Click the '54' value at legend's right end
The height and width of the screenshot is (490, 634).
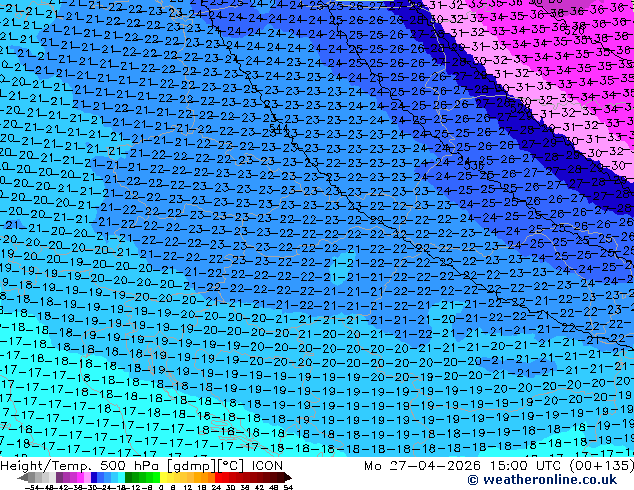[288, 487]
